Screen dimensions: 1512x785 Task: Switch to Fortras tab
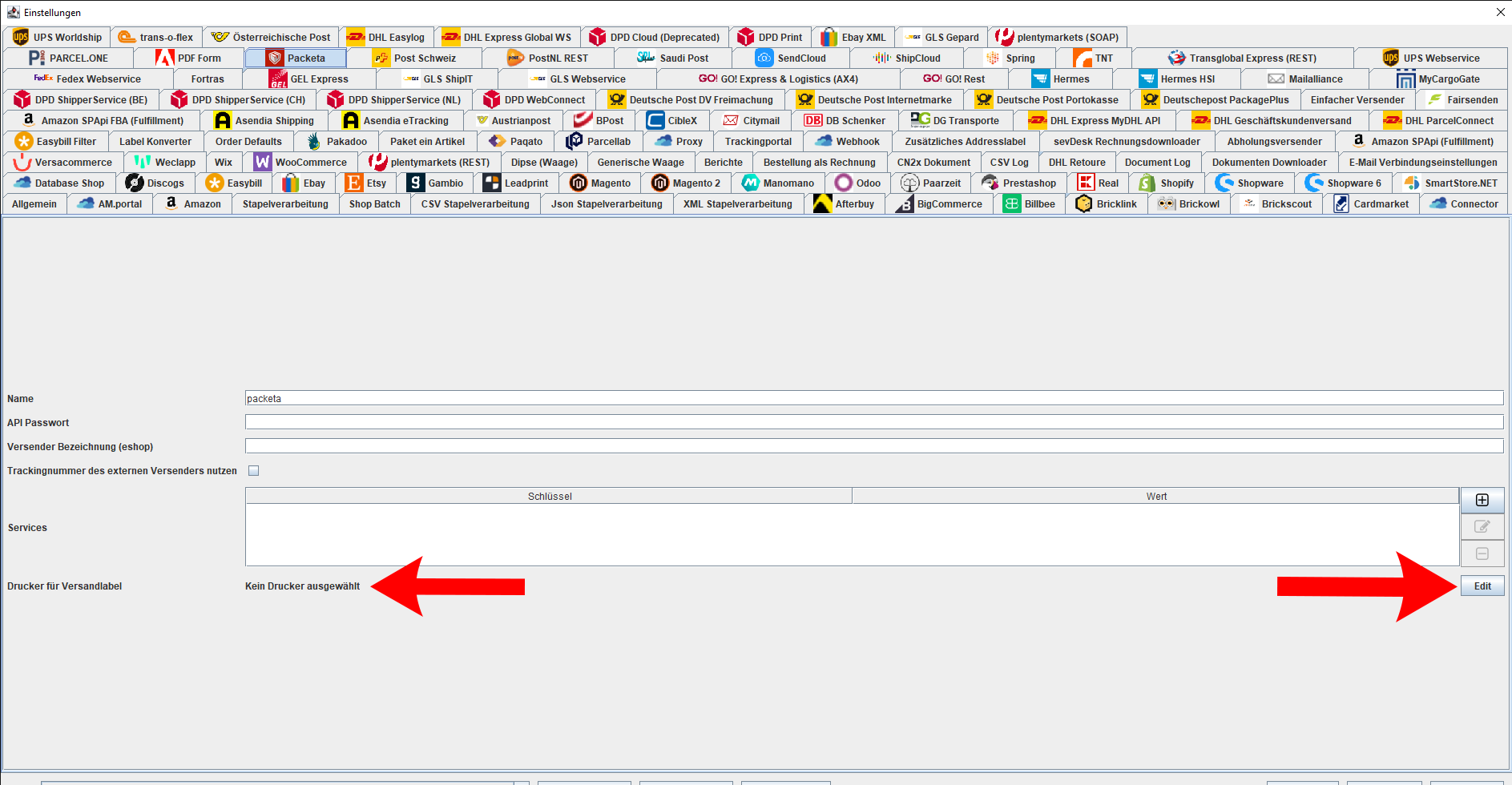[208, 78]
